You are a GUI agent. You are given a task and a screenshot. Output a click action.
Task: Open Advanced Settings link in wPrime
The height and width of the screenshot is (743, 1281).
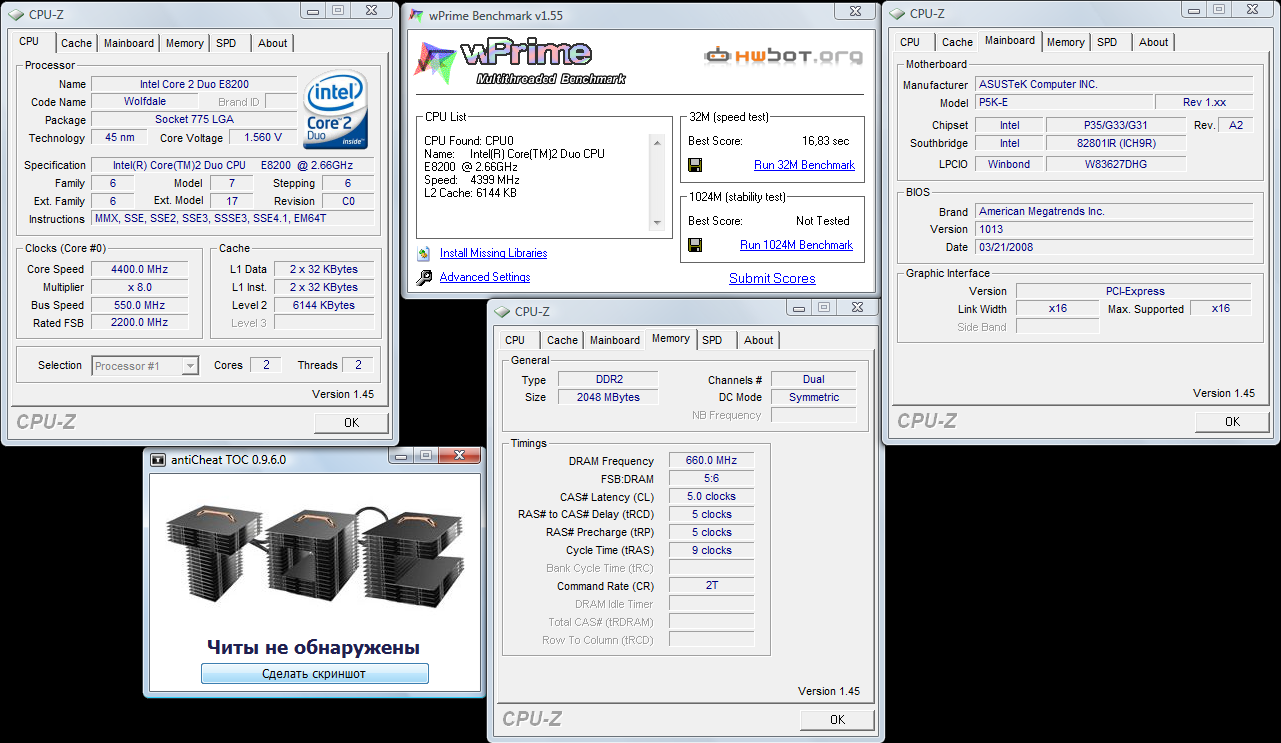pyautogui.click(x=485, y=278)
